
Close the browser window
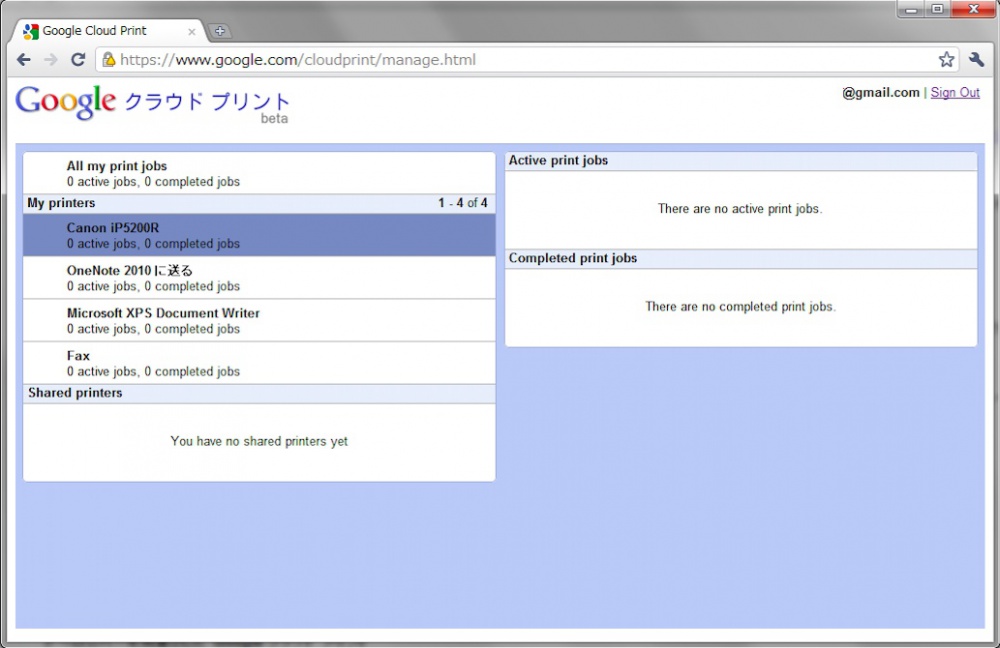tap(973, 9)
